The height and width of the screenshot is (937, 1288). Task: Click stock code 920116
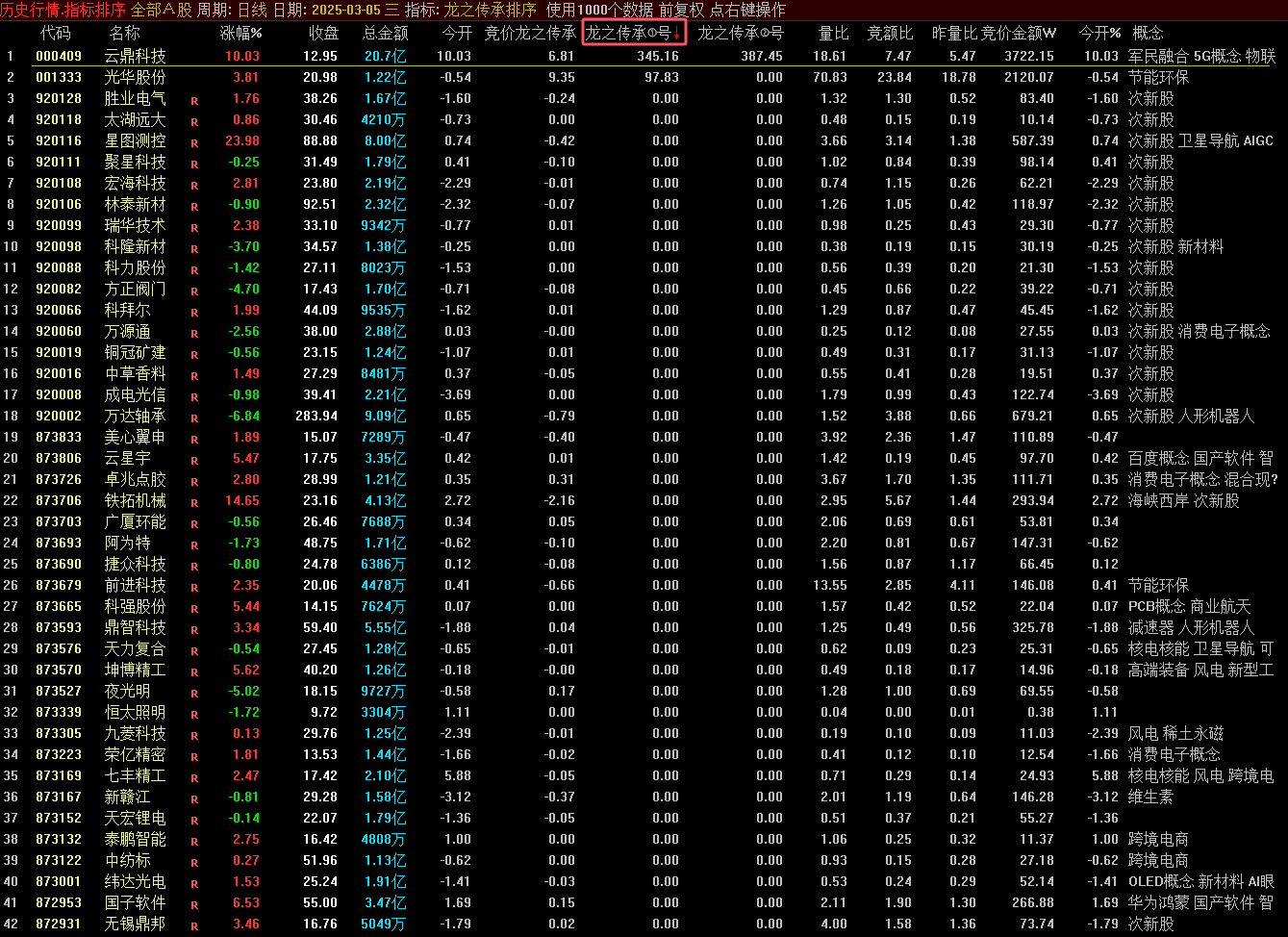click(58, 140)
